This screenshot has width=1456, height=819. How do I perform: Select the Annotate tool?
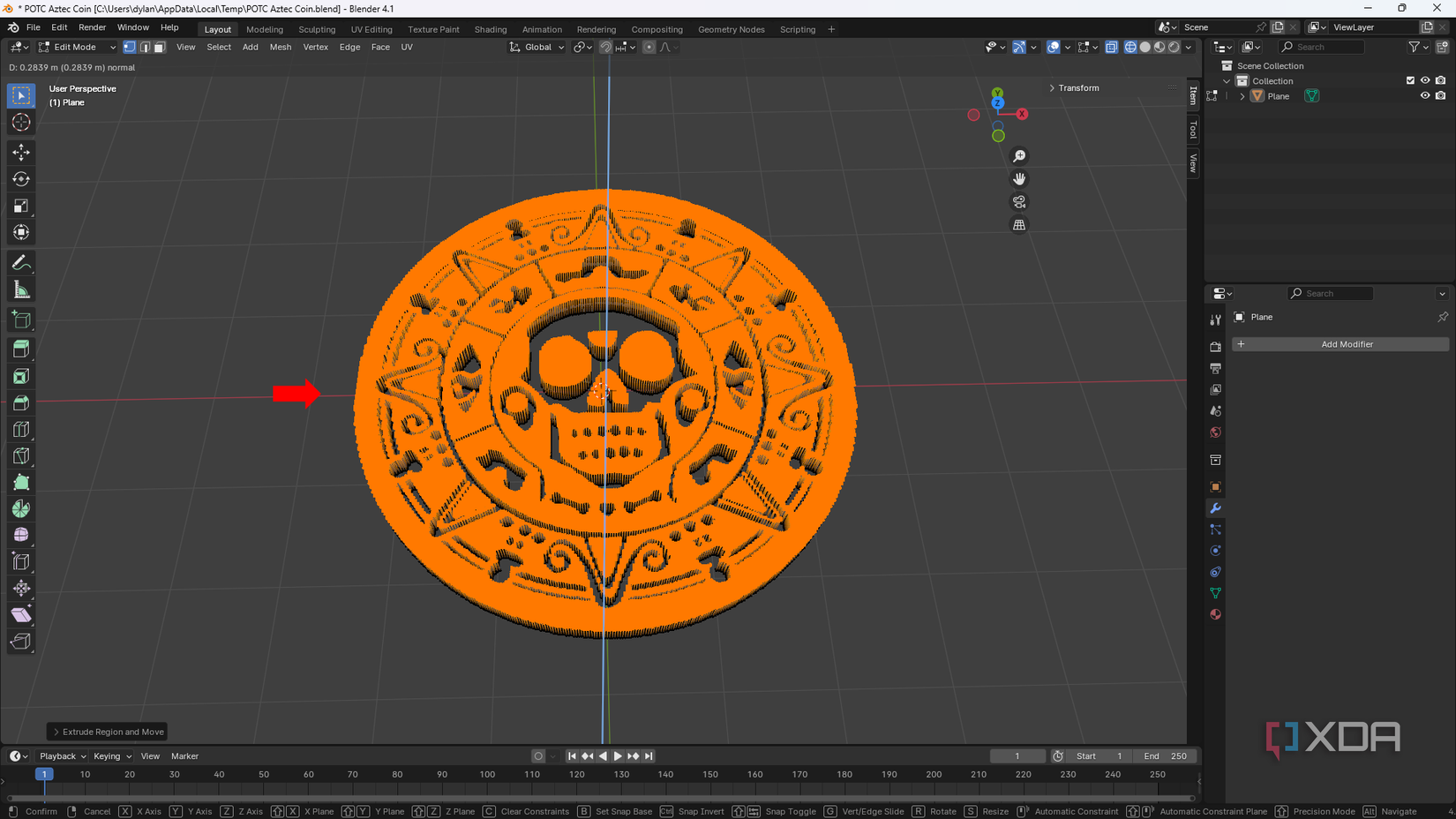click(x=21, y=263)
